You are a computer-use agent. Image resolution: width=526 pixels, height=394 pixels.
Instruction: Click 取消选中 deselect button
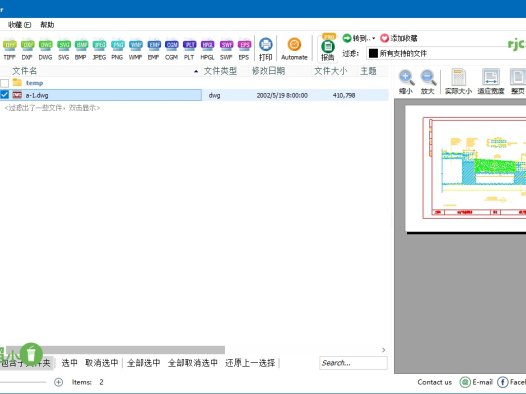[x=102, y=363]
